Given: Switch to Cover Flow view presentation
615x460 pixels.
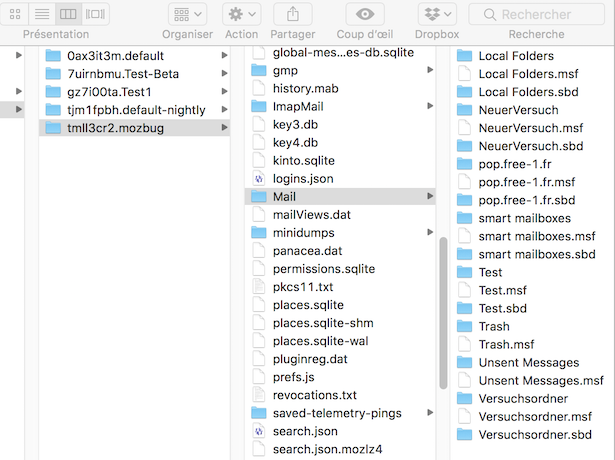Looking at the screenshot, I should [x=95, y=14].
